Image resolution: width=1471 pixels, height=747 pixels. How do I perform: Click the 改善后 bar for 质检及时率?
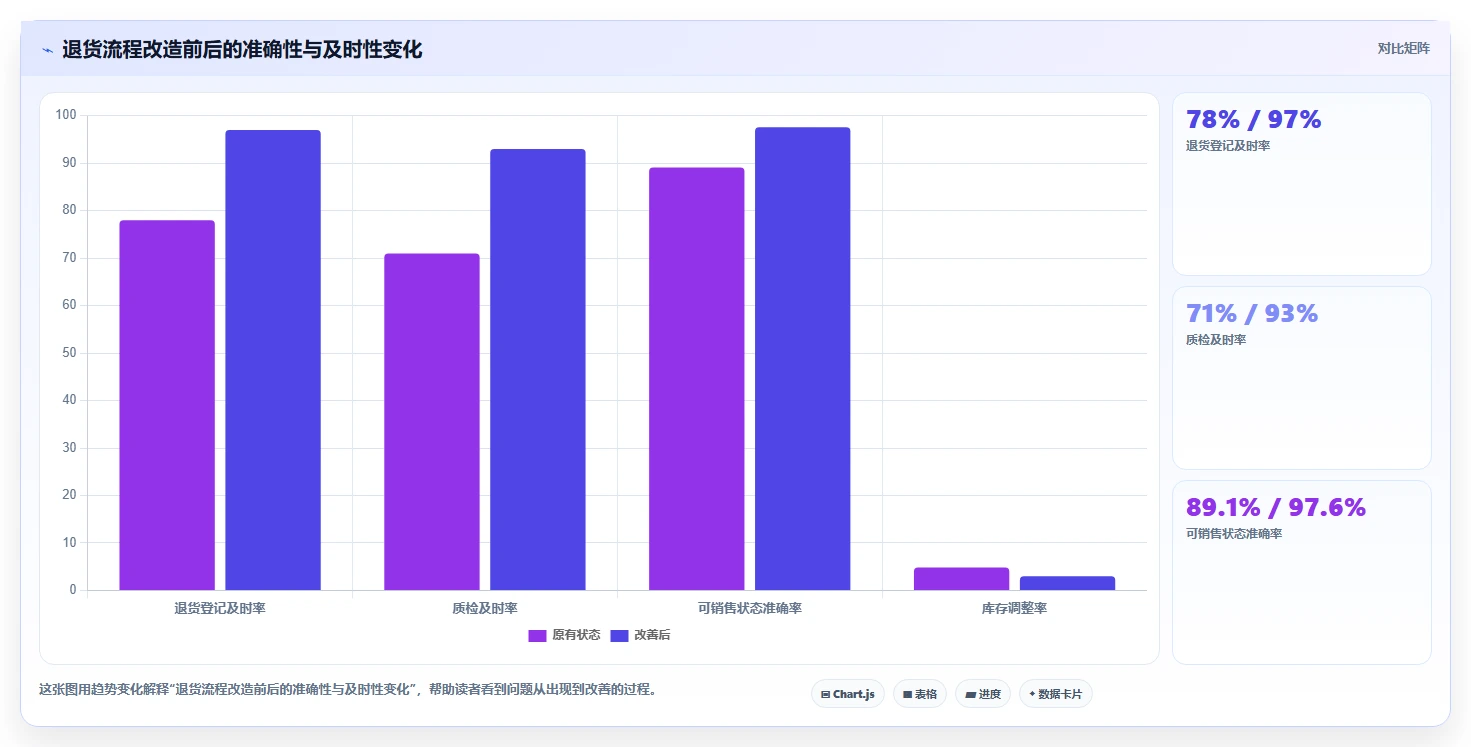538,370
